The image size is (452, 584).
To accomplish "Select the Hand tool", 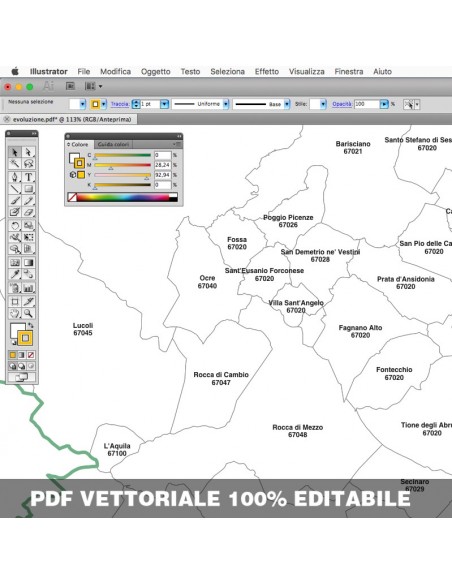I will pos(15,313).
